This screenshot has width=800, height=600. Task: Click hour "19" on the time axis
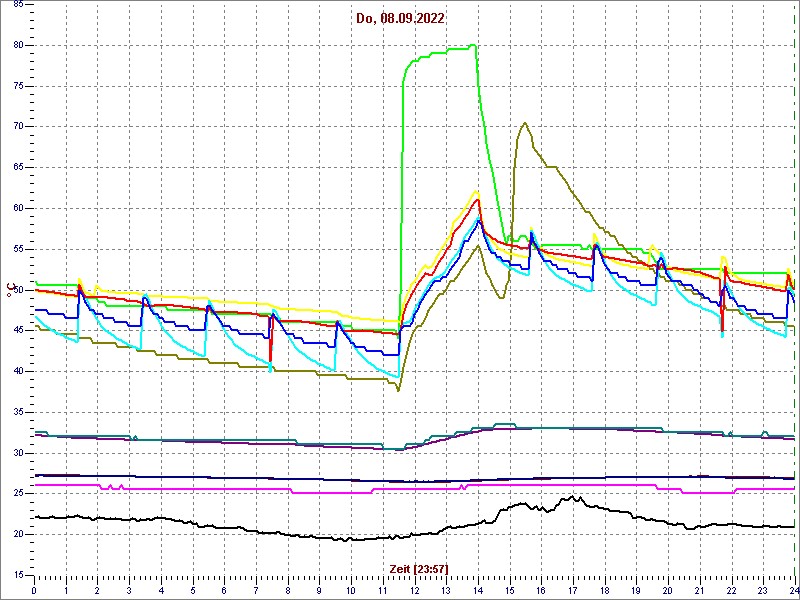tap(636, 590)
